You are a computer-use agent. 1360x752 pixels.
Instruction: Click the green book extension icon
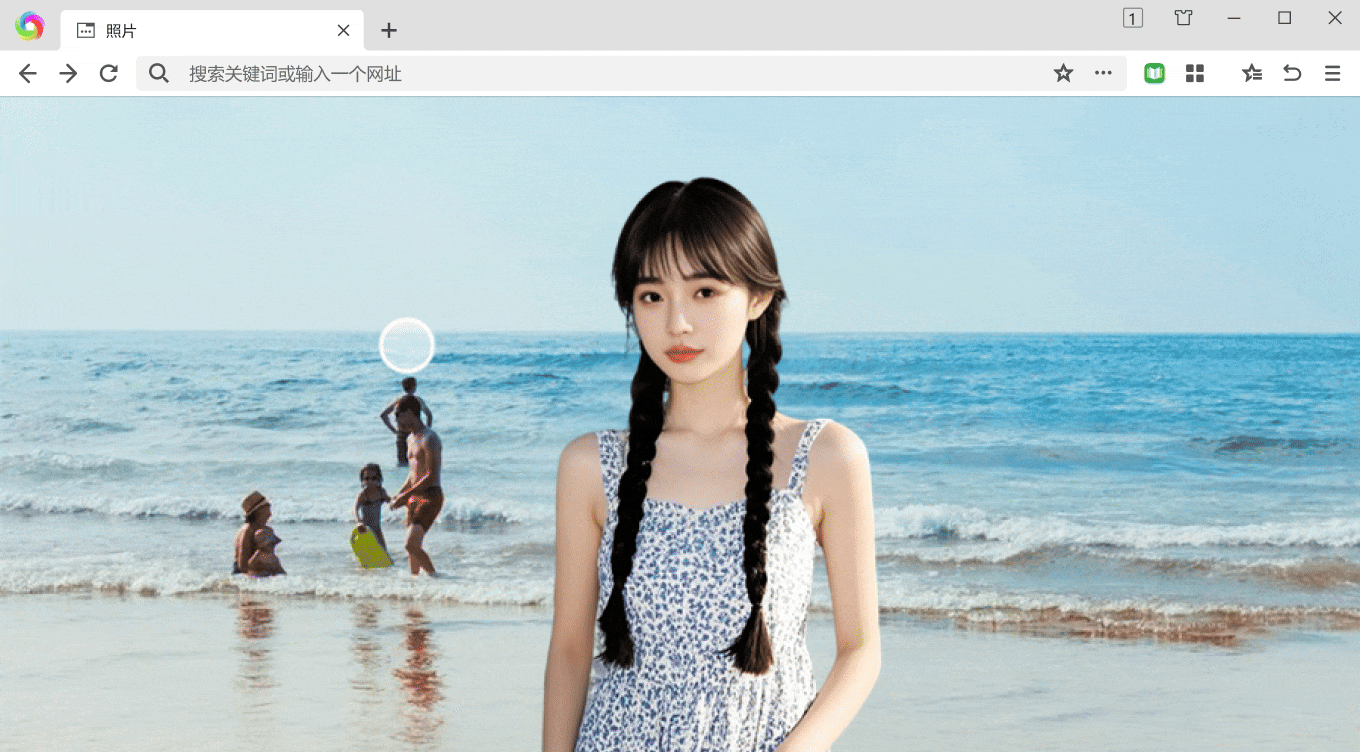pos(1154,73)
